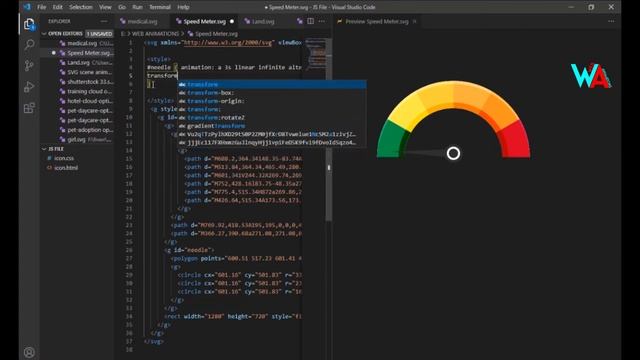This screenshot has height=360, width=640.
Task: Collapse the Open Editors section
Action: pos(44,33)
